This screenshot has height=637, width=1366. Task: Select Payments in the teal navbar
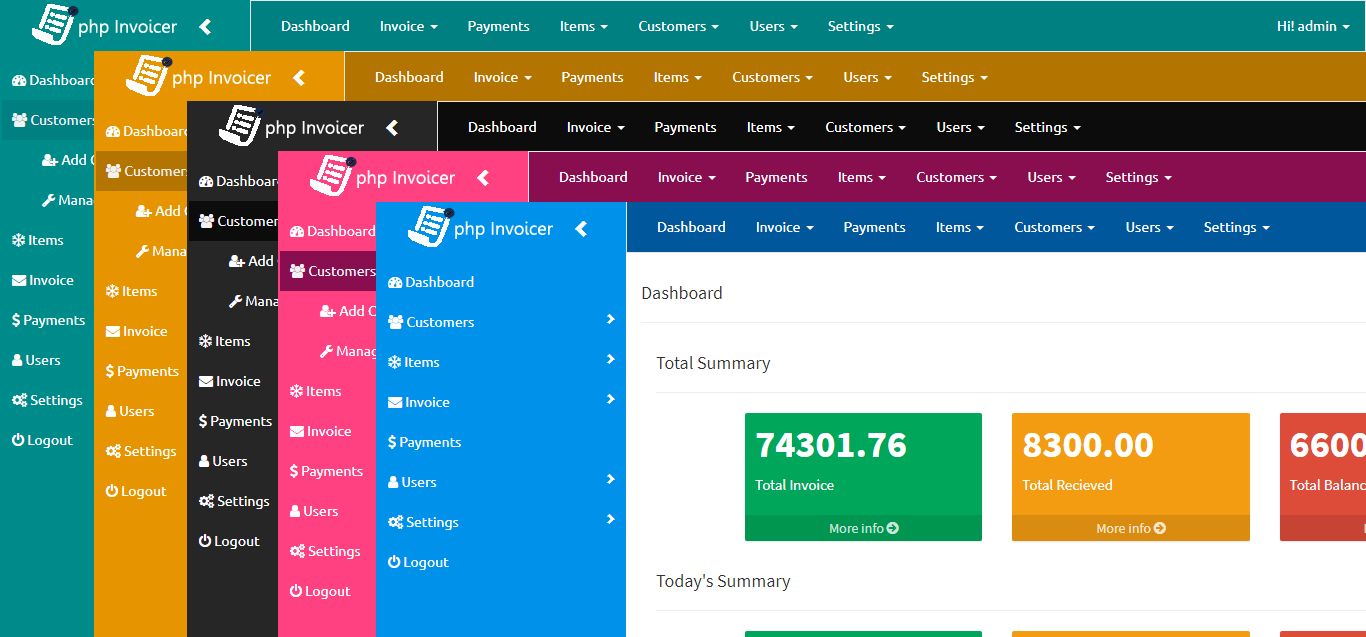pos(498,26)
